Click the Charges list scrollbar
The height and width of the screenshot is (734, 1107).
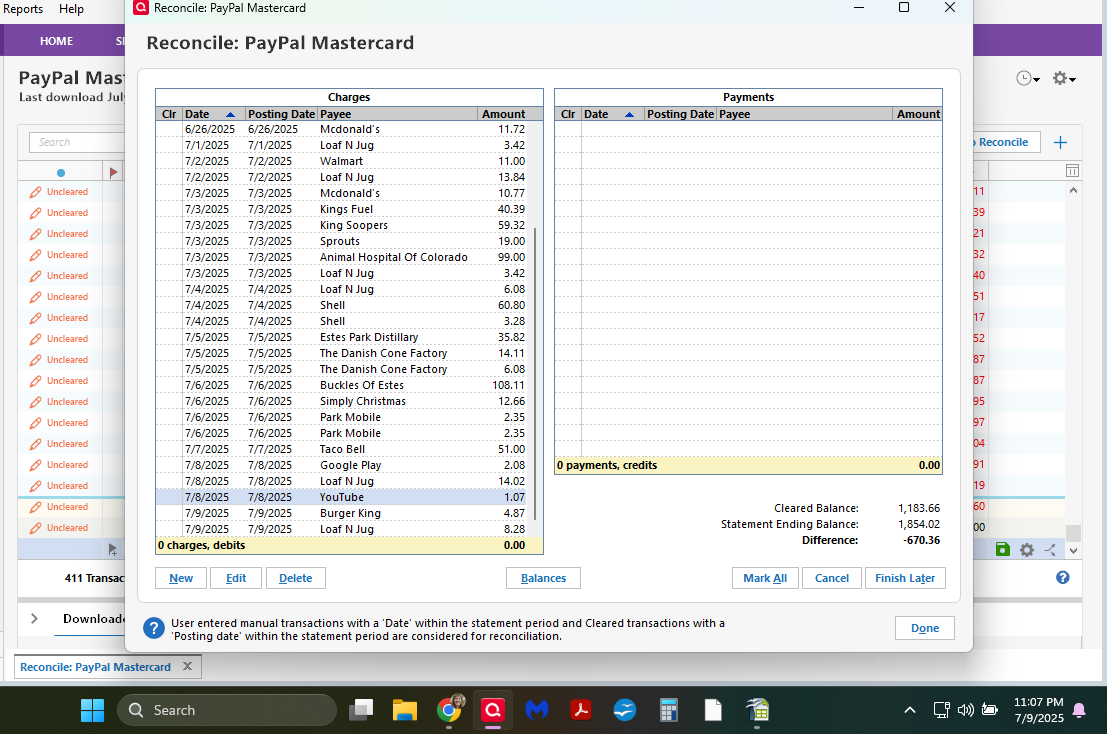click(535, 373)
